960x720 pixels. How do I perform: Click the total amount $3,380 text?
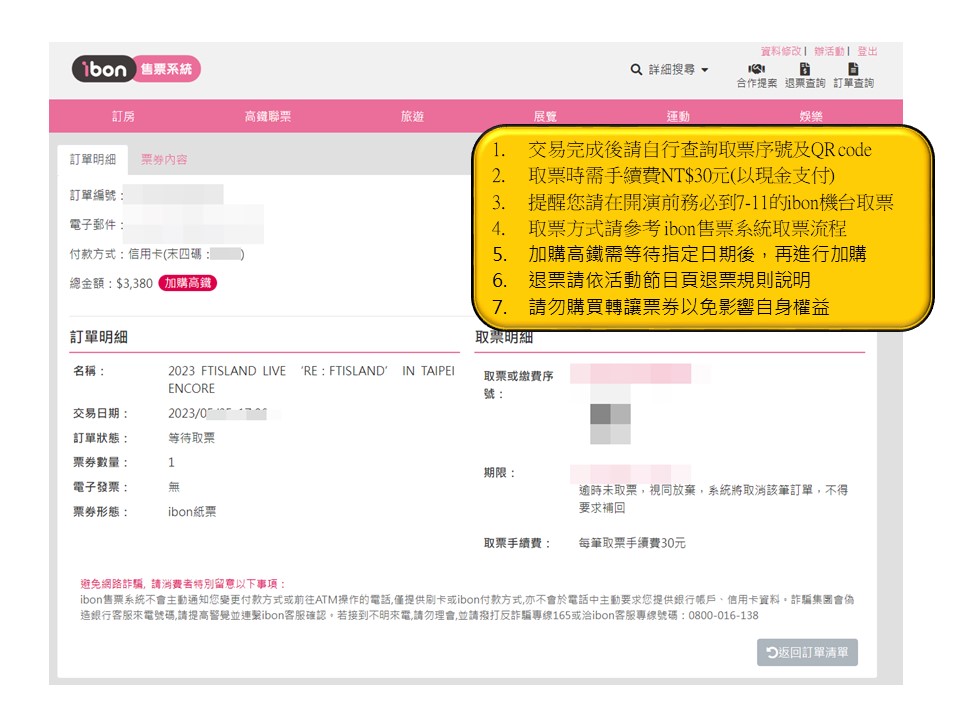[134, 283]
